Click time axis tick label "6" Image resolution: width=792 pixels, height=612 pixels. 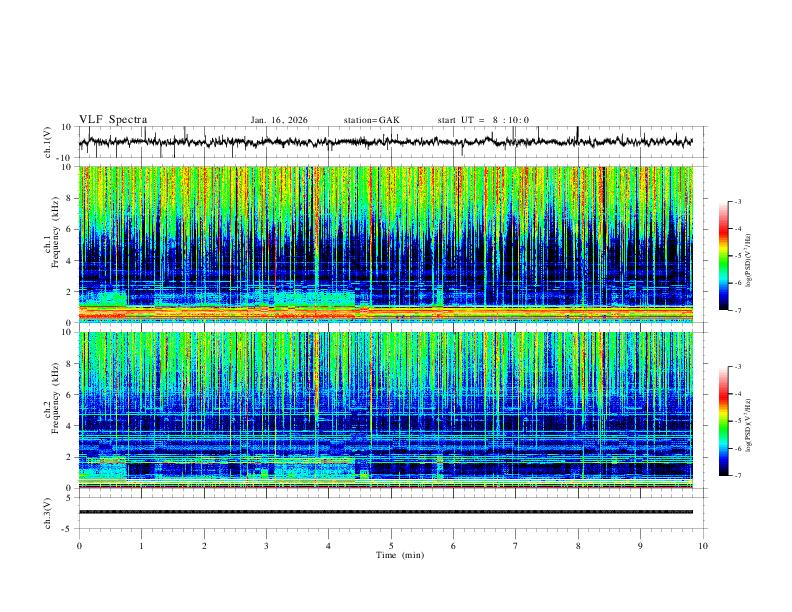coord(454,546)
